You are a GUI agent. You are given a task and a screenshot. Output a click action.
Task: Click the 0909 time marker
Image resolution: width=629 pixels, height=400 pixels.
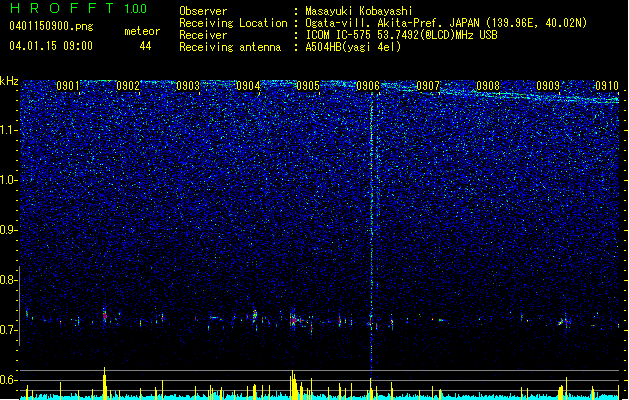point(548,86)
